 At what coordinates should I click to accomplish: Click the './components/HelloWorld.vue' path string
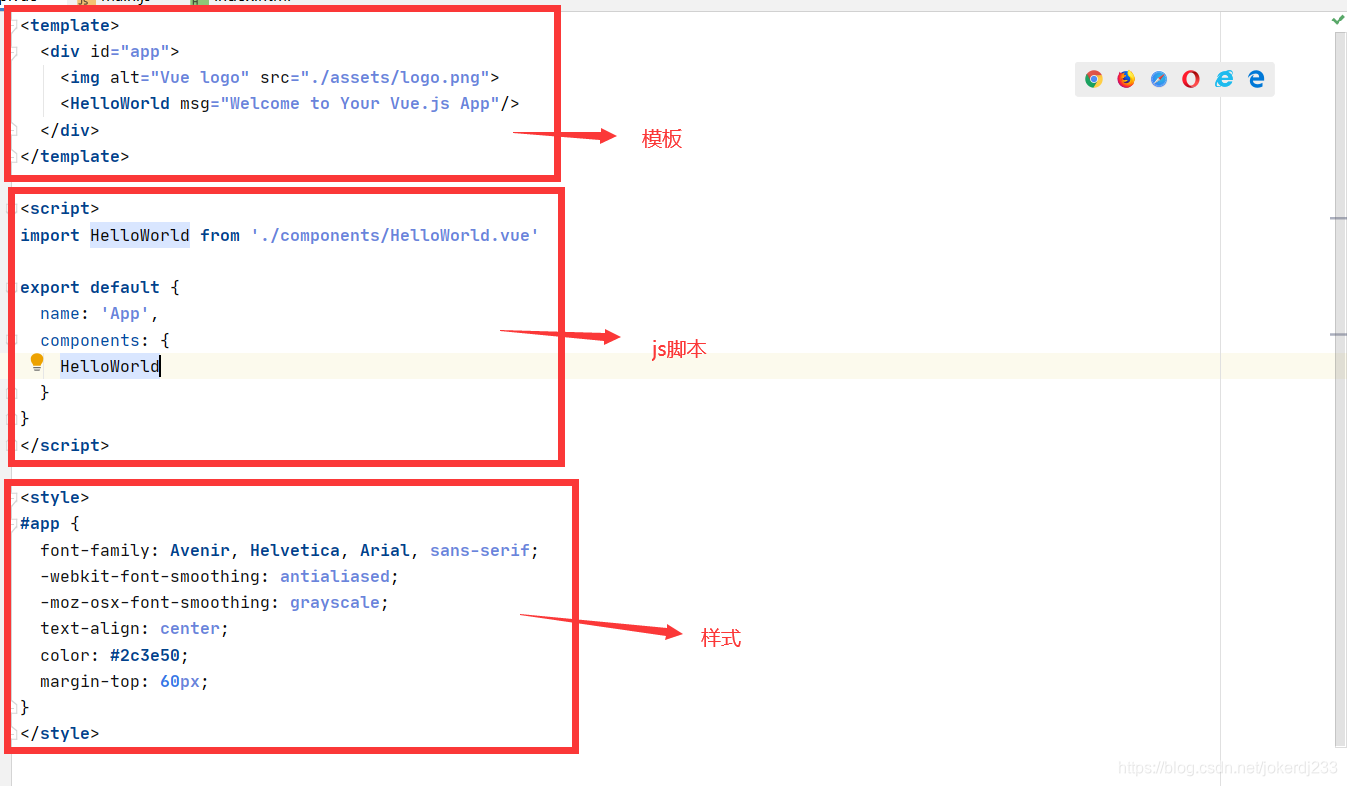coord(395,235)
